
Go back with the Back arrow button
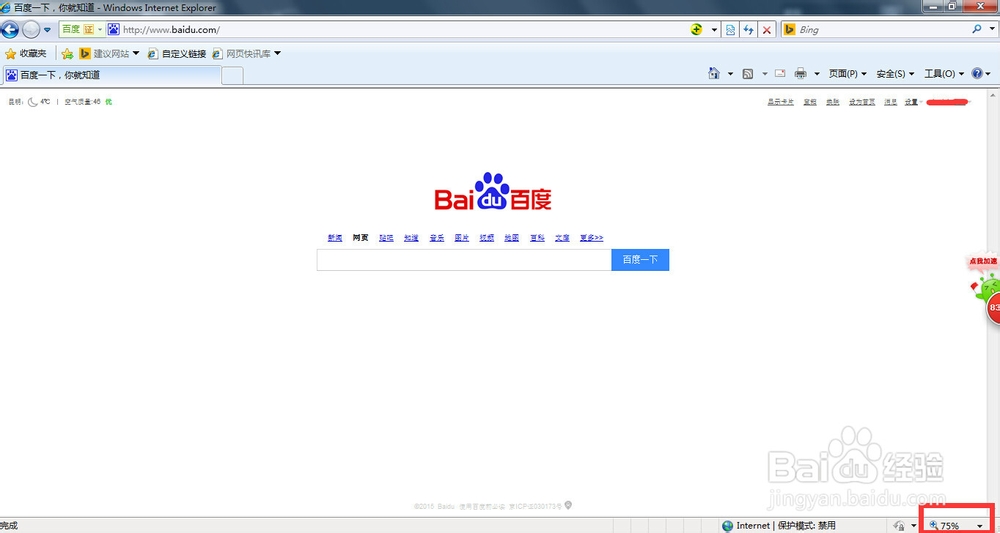click(x=10, y=29)
